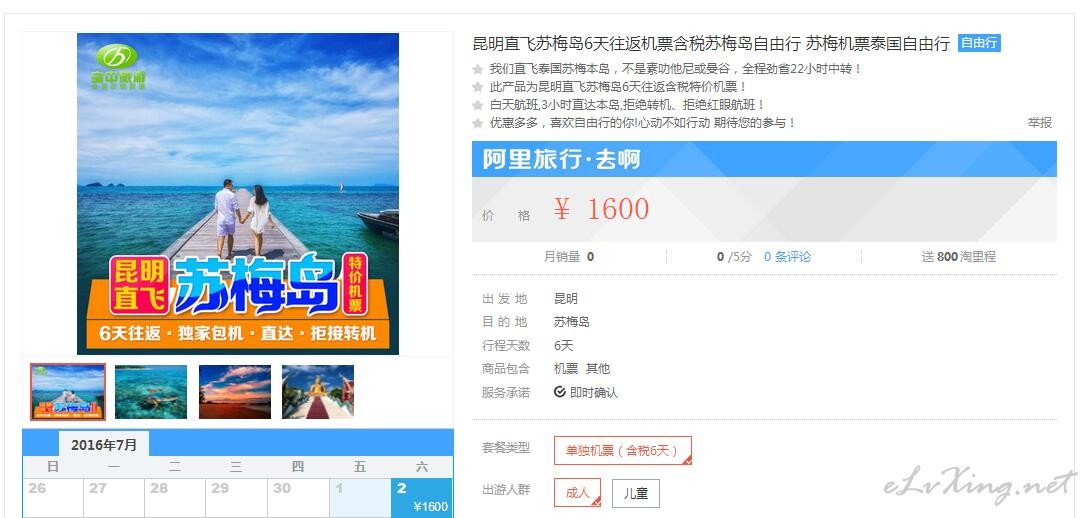Click the instant confirmation checkmark icon

click(x=559, y=392)
